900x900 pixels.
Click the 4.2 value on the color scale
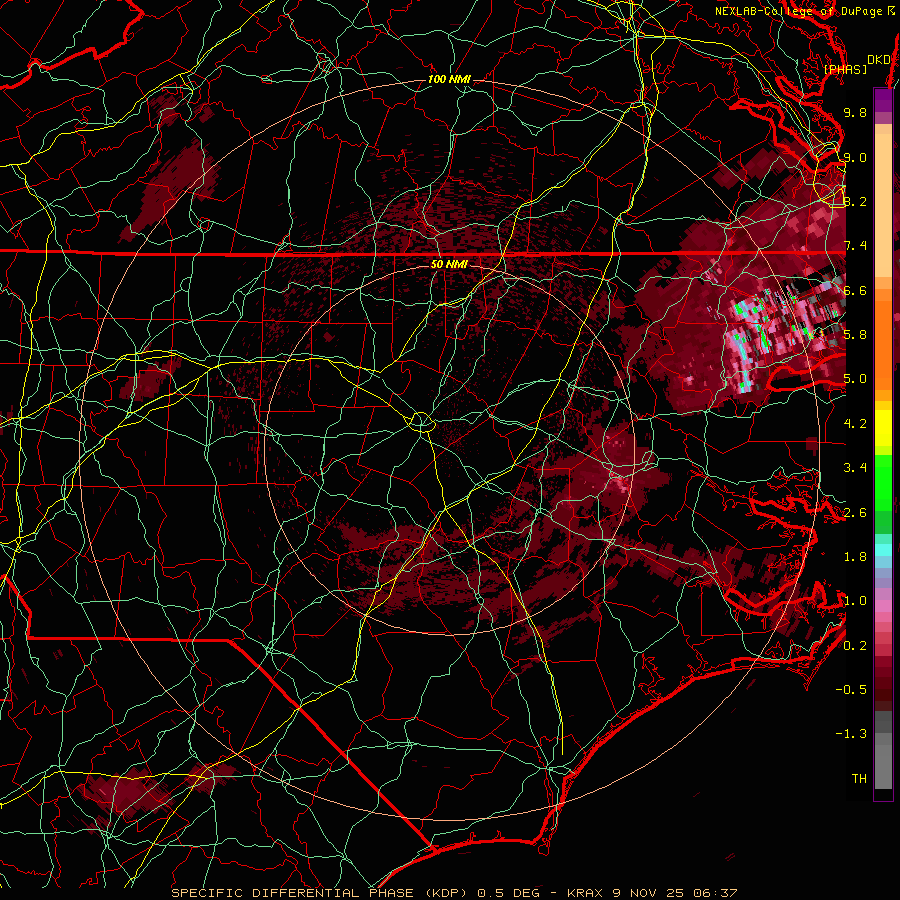coord(855,424)
